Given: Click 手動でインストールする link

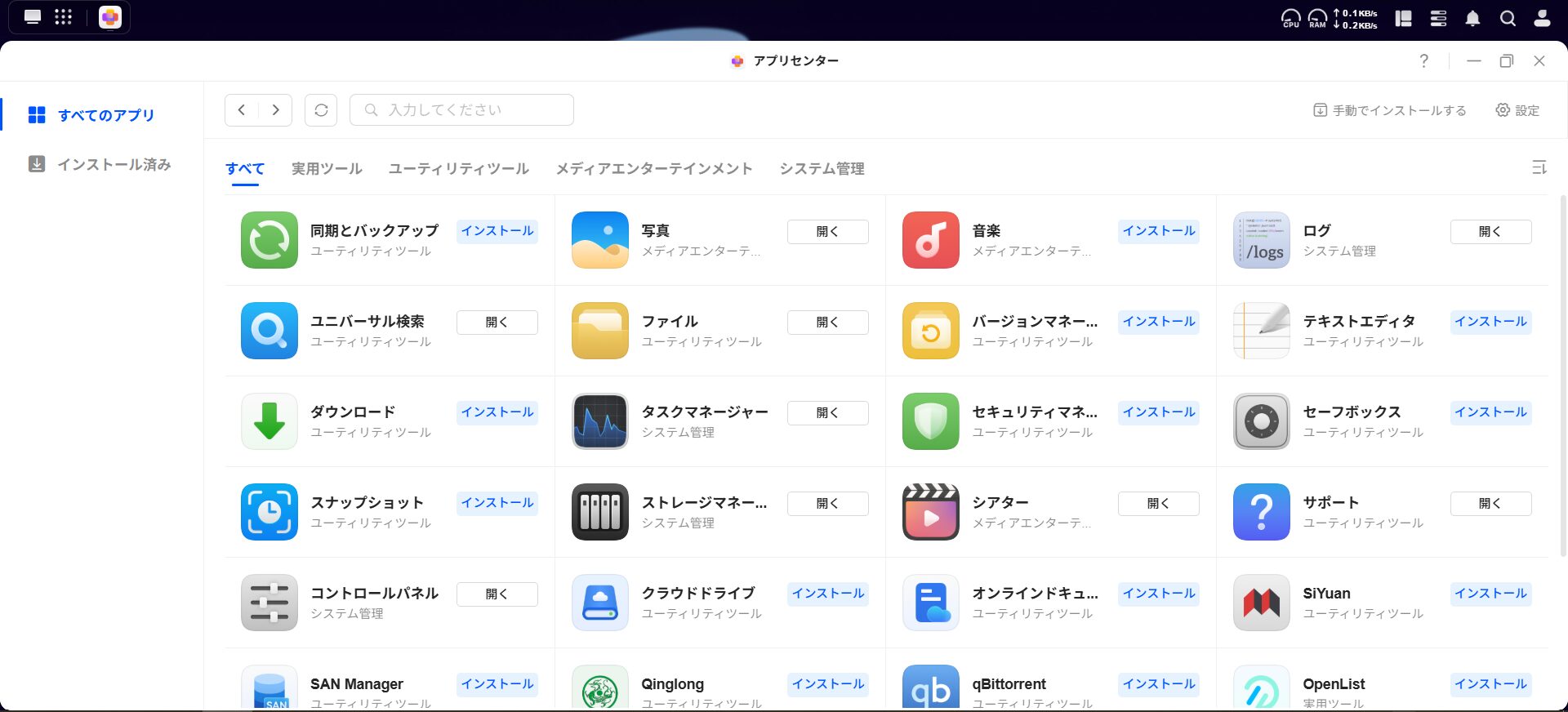Looking at the screenshot, I should [x=1390, y=110].
